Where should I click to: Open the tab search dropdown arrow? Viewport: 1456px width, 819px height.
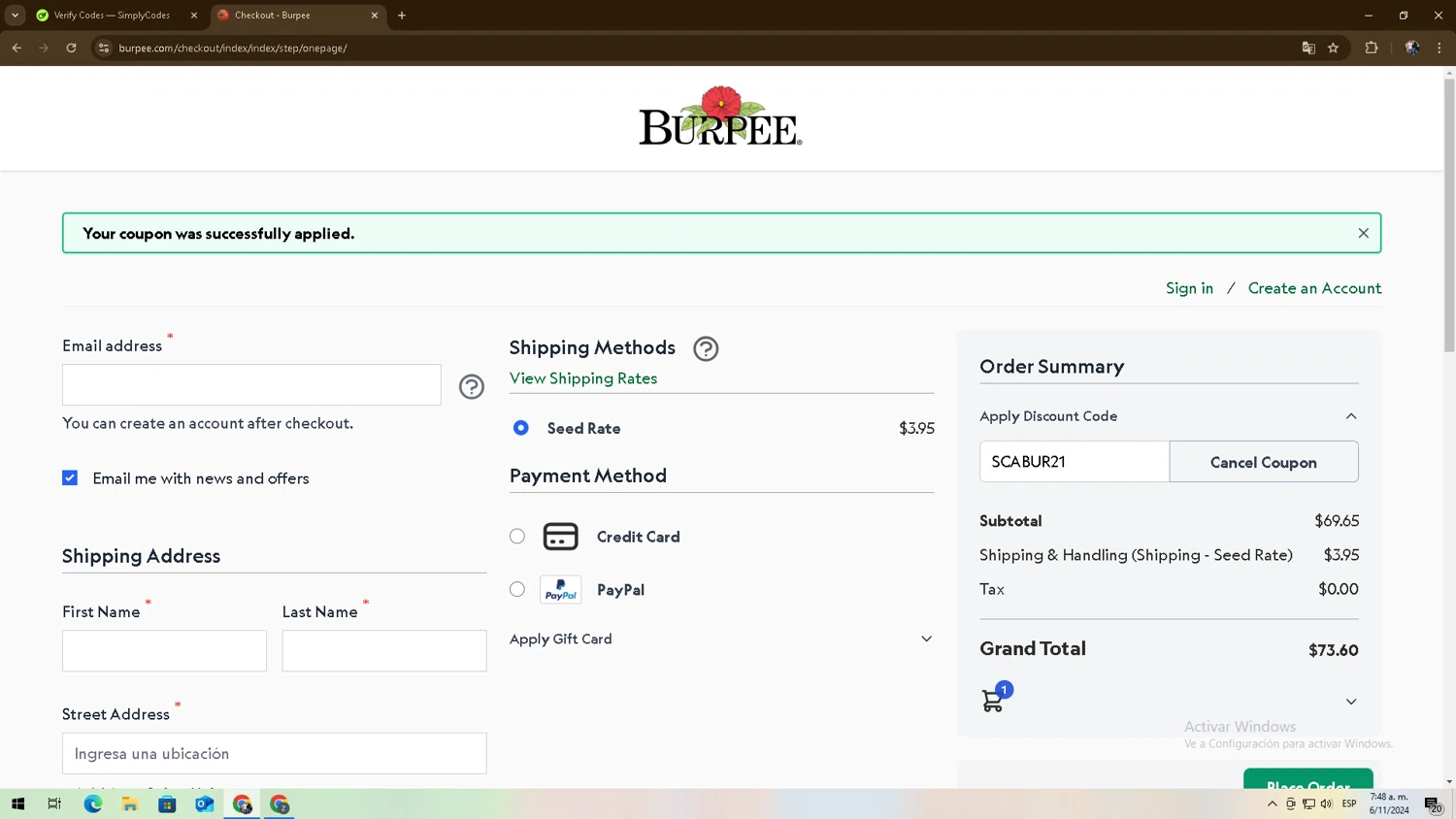[x=15, y=16]
